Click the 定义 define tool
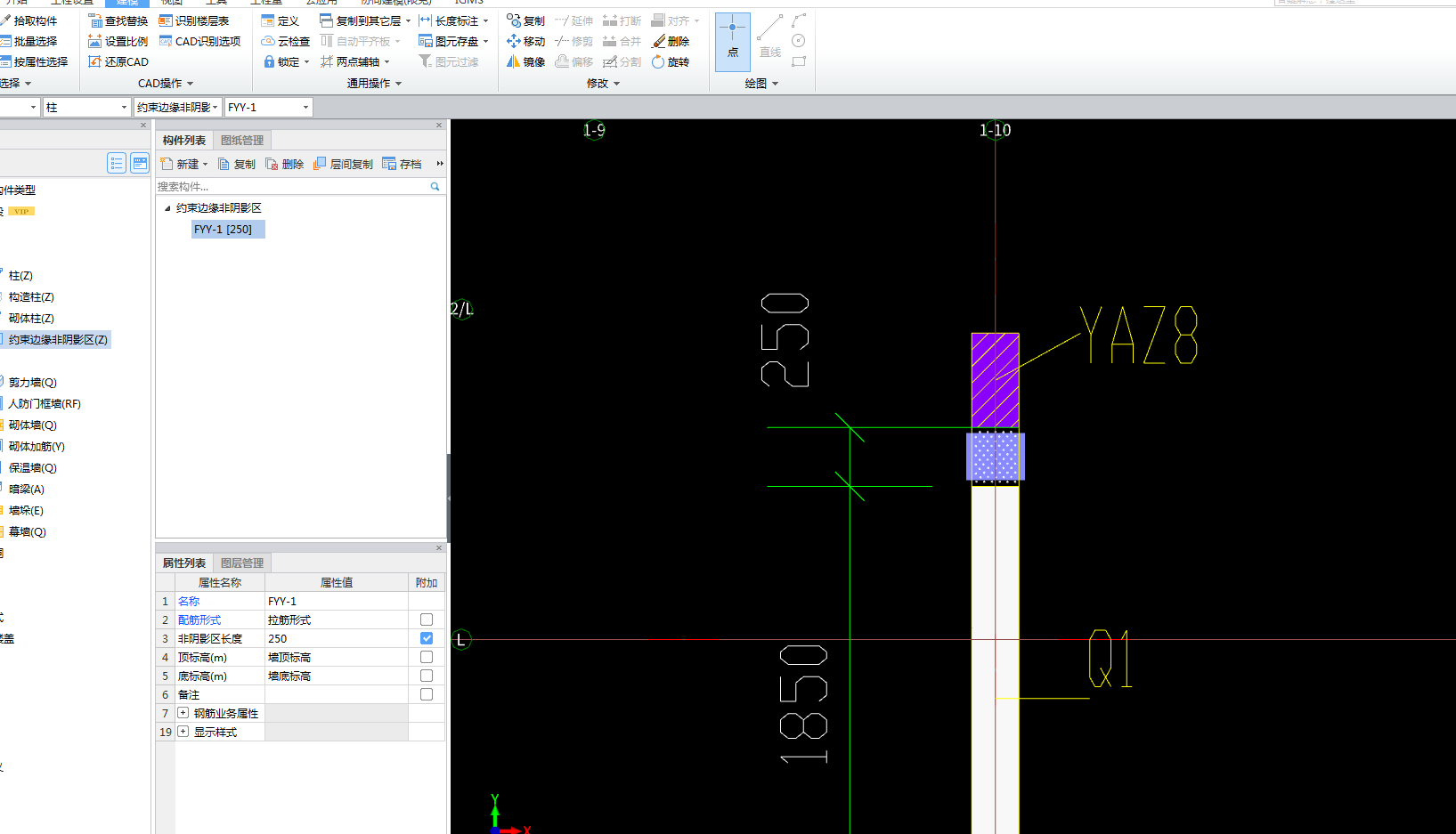This screenshot has height=834, width=1456. pos(280,20)
